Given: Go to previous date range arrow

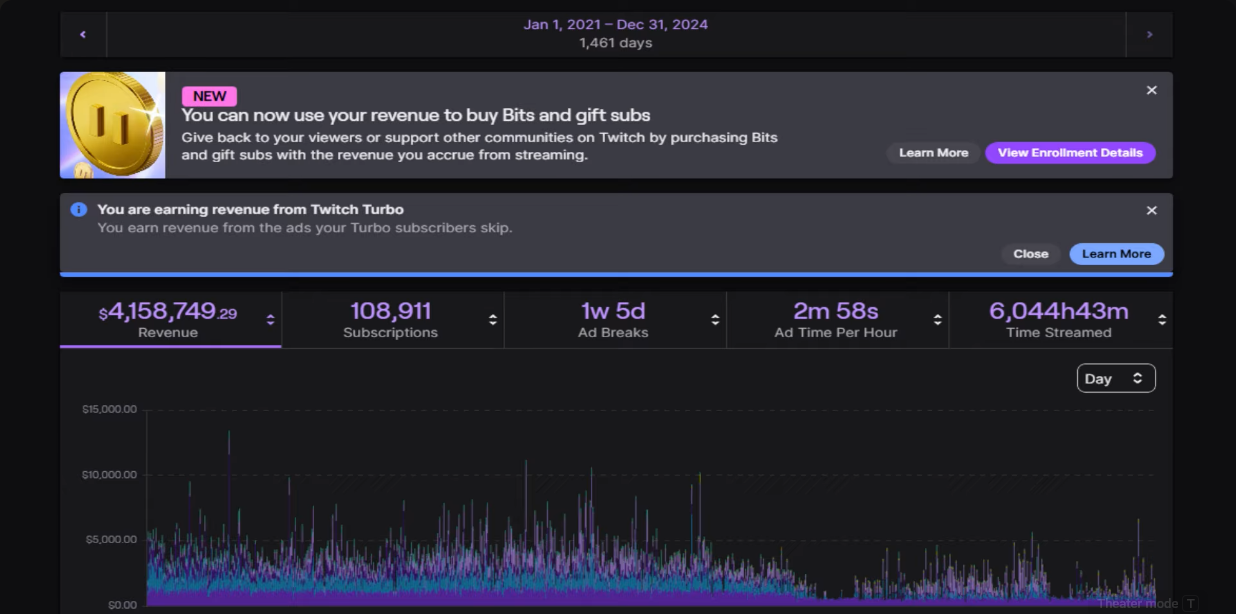Looking at the screenshot, I should [83, 35].
